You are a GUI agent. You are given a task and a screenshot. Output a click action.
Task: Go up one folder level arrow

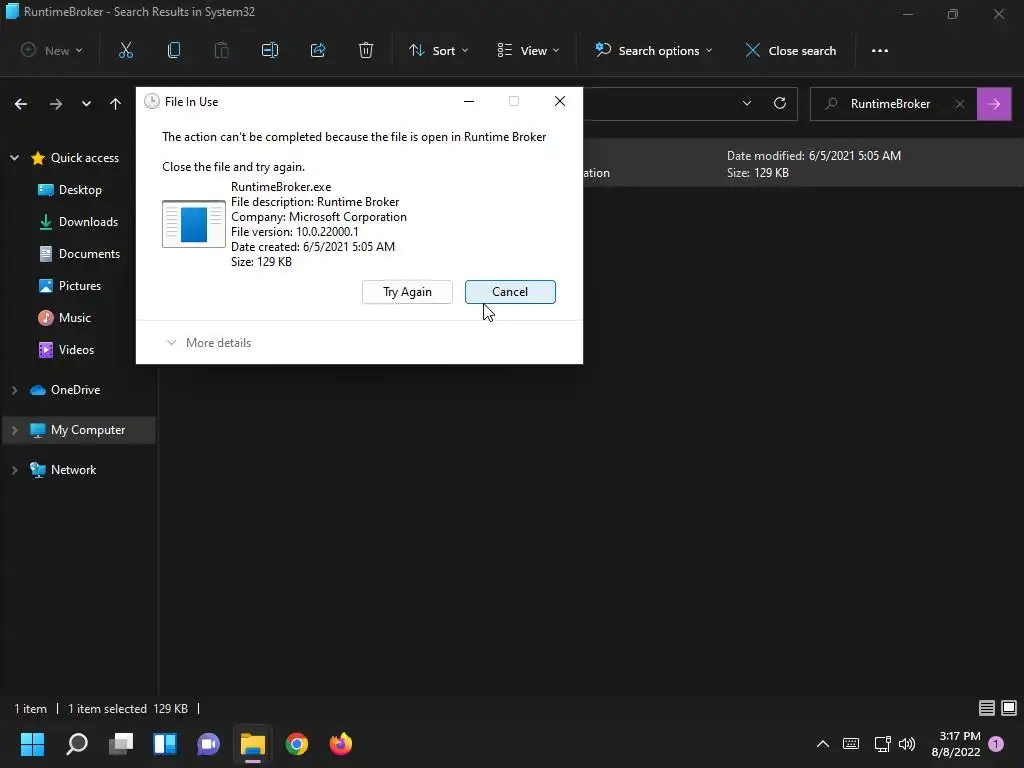tap(116, 104)
